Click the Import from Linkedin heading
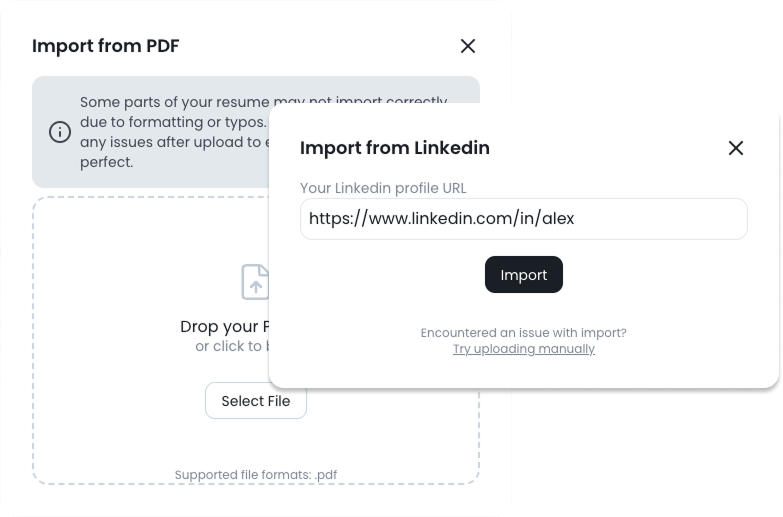 click(x=395, y=148)
